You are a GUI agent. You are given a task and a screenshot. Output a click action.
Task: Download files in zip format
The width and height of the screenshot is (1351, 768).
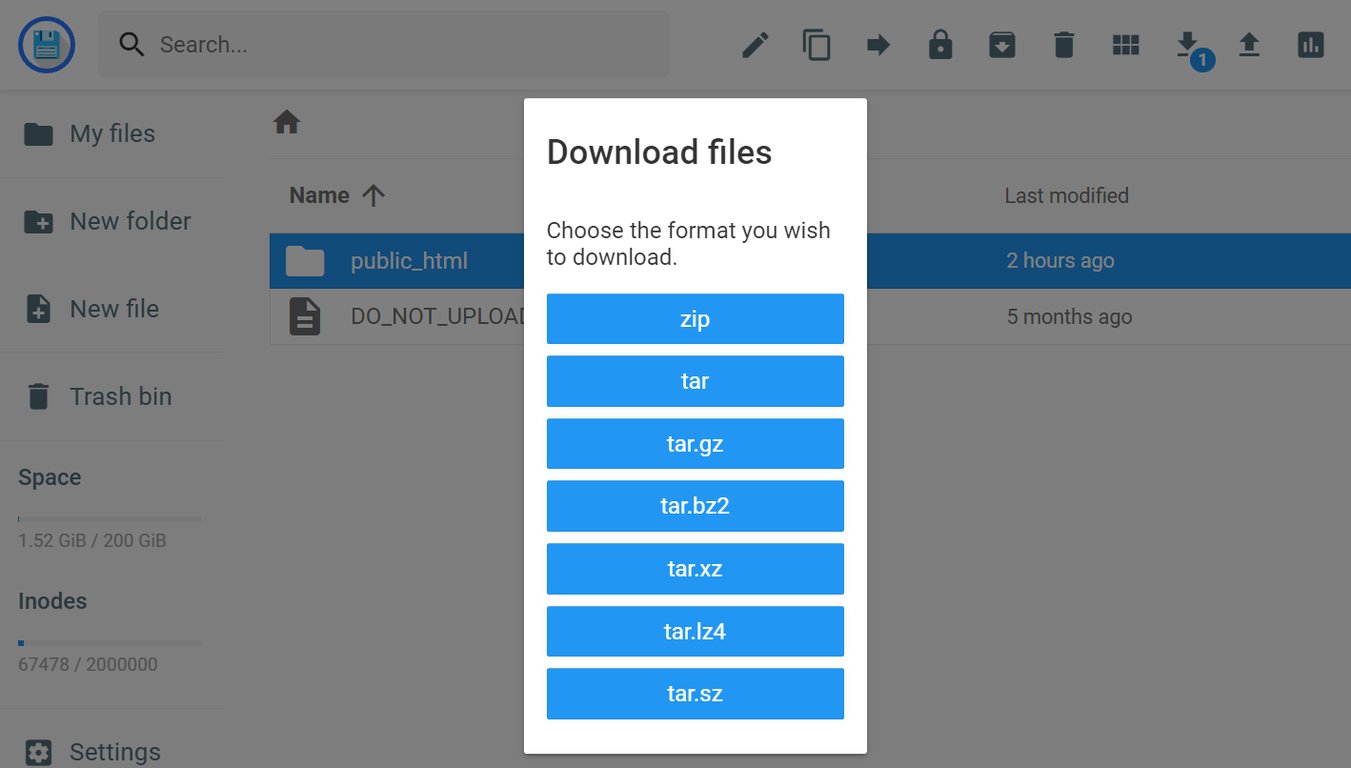click(695, 318)
